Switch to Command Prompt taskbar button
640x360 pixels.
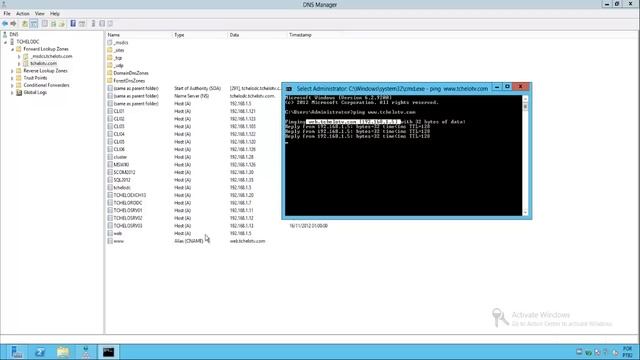click(109, 352)
